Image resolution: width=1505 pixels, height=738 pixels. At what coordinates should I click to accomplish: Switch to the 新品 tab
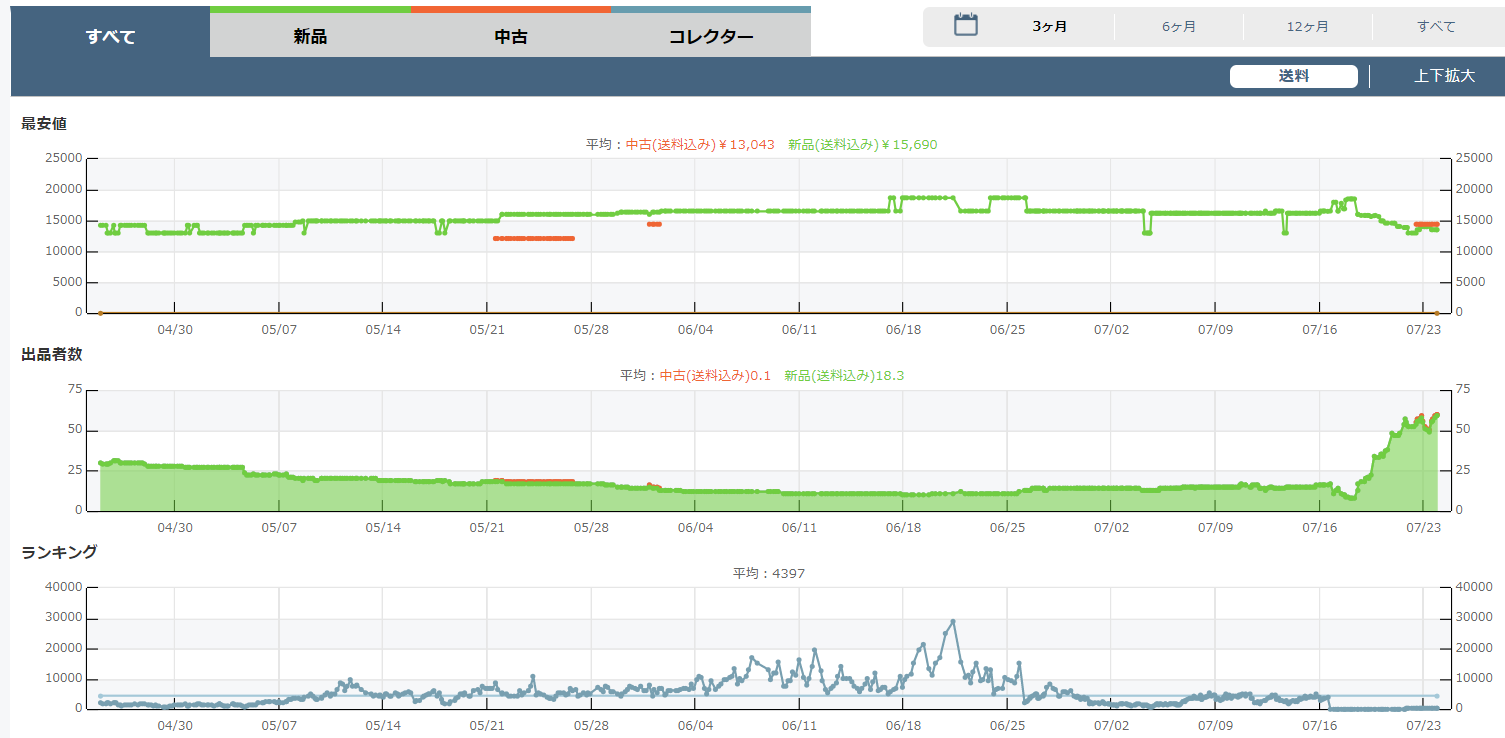pyautogui.click(x=310, y=37)
